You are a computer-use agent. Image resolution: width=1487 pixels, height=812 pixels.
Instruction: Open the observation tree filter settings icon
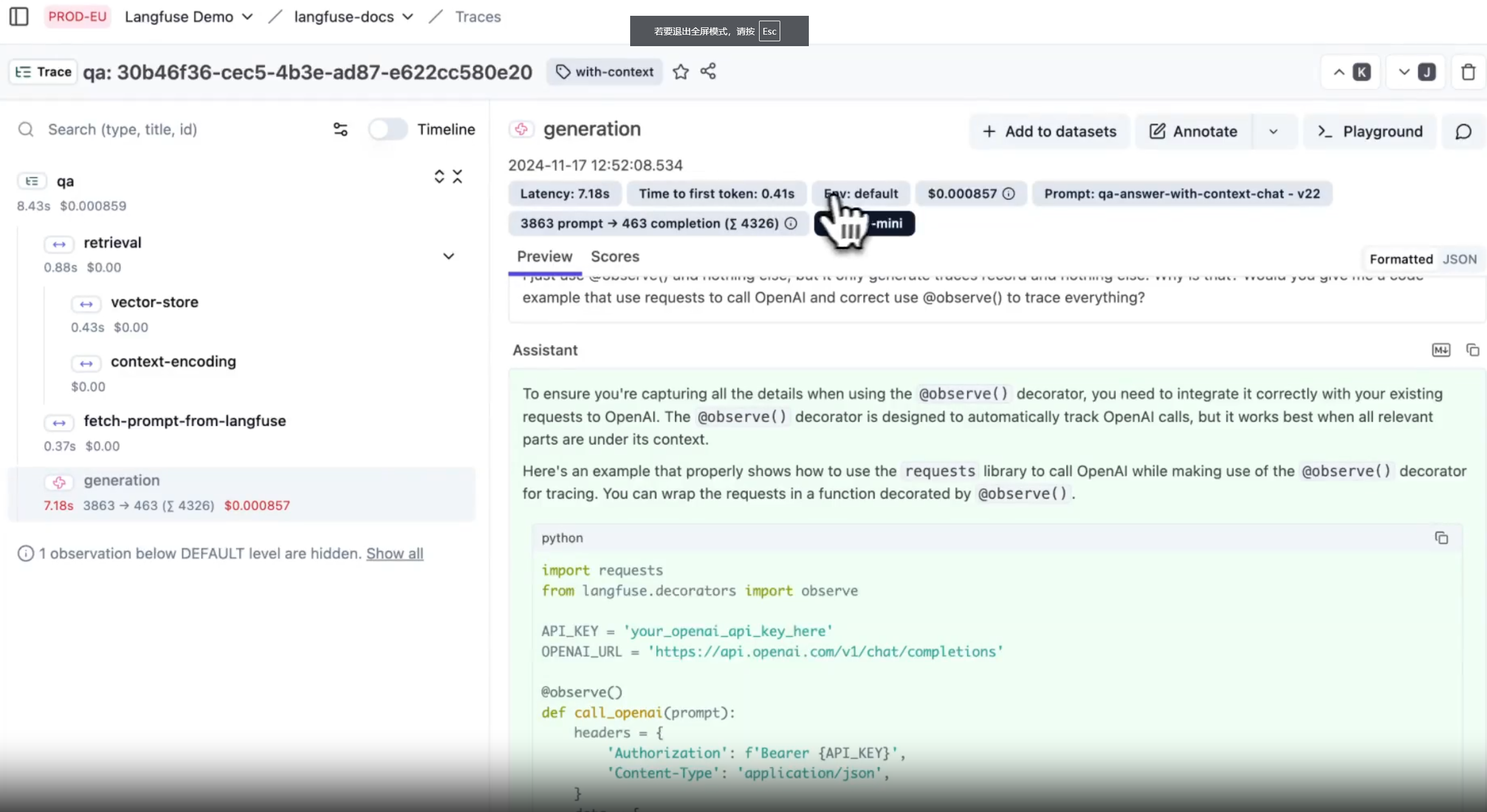340,129
